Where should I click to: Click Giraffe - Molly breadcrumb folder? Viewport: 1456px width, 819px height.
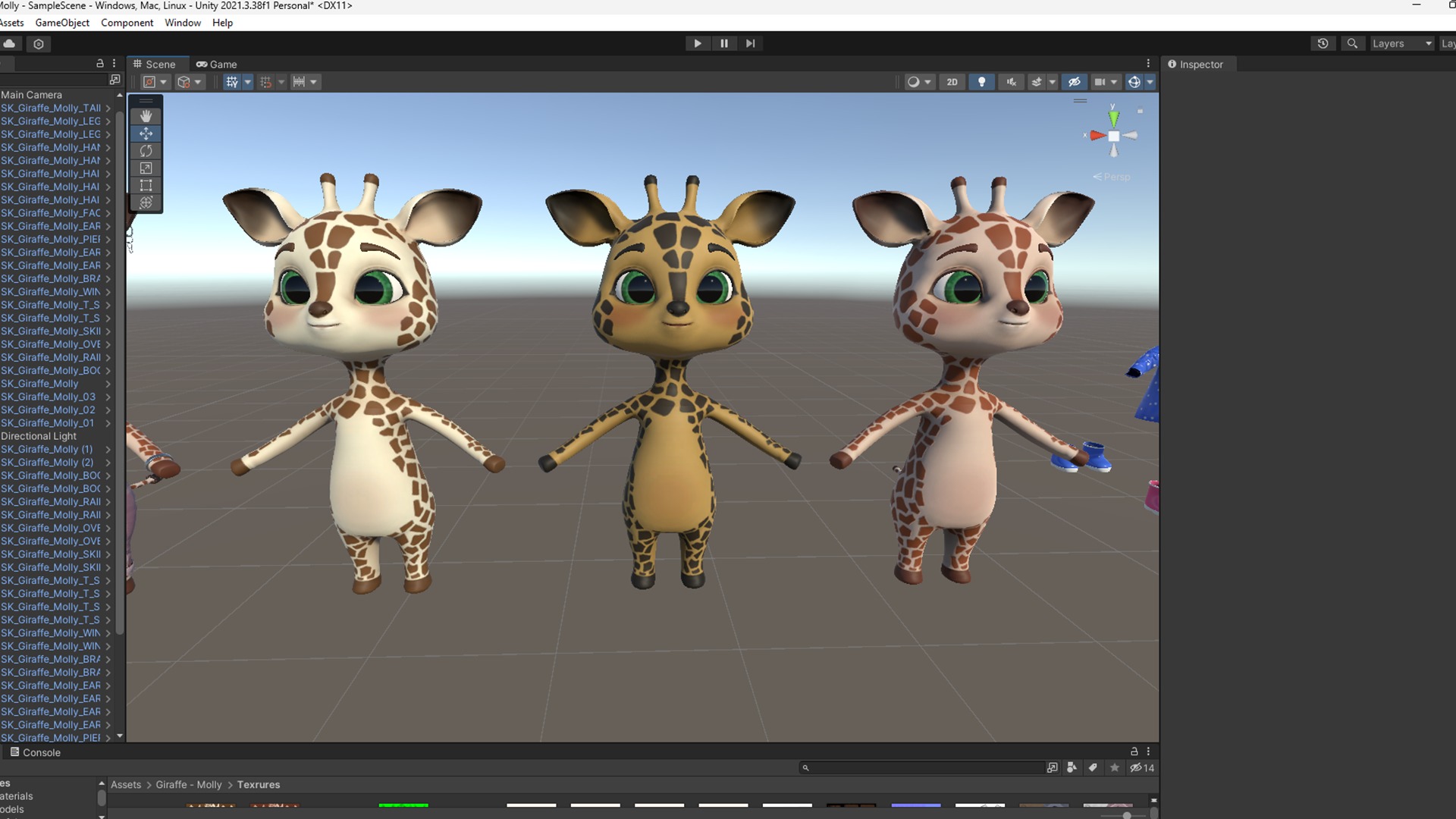[189, 785]
